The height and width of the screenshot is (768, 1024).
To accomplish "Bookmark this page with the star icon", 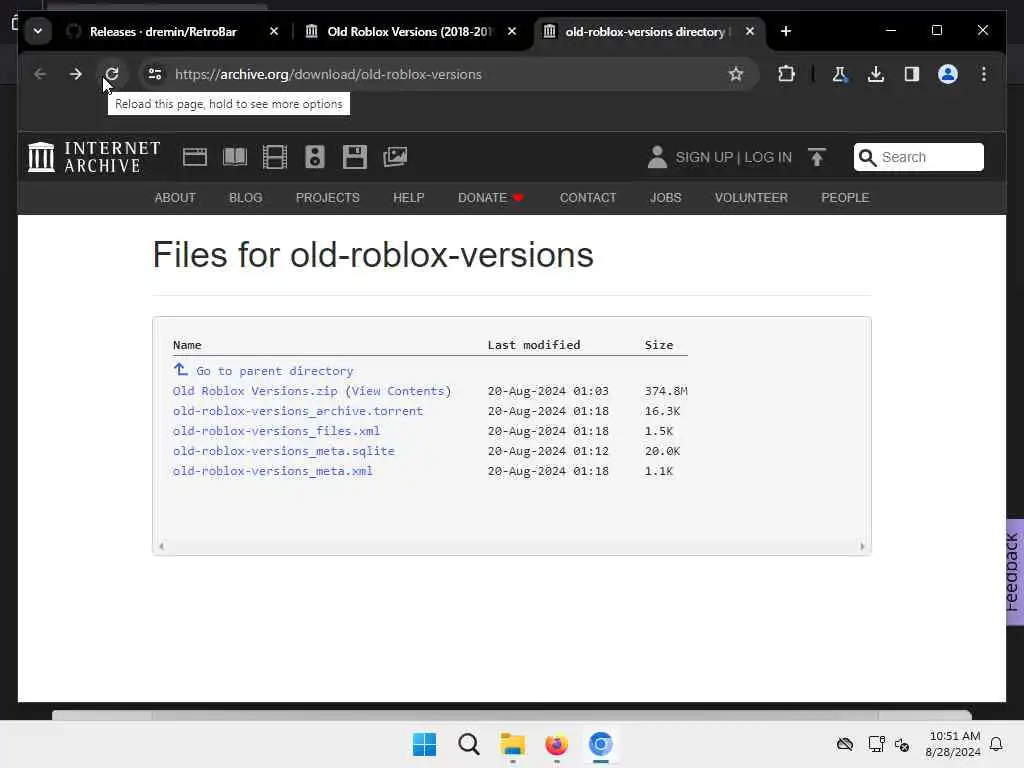I will 736,74.
